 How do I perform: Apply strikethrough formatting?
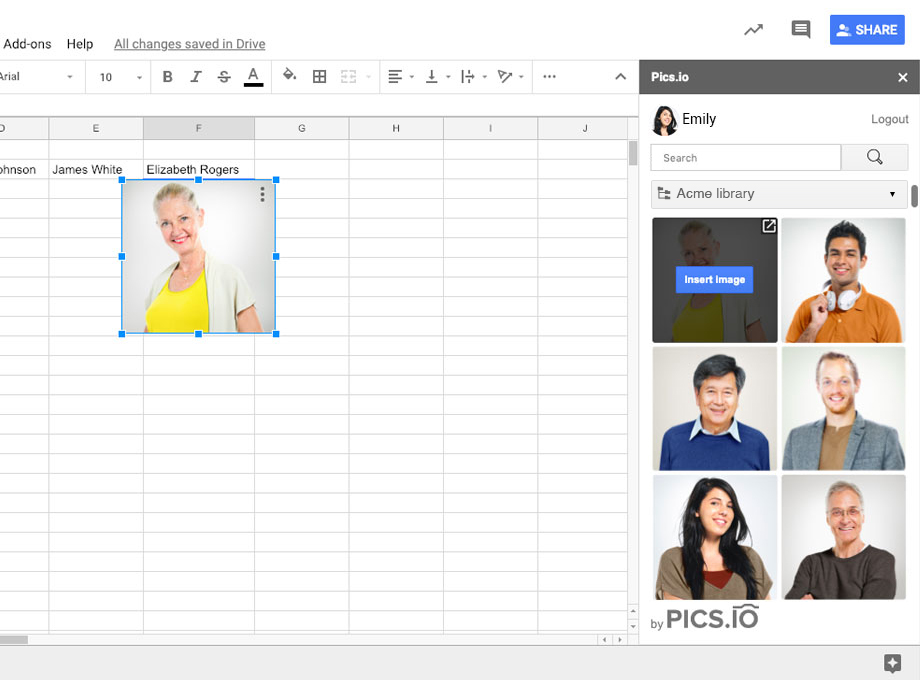tap(224, 77)
